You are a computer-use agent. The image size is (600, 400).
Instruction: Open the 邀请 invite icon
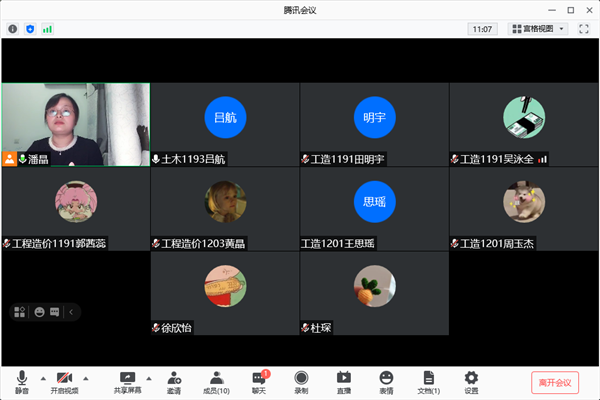point(174,380)
